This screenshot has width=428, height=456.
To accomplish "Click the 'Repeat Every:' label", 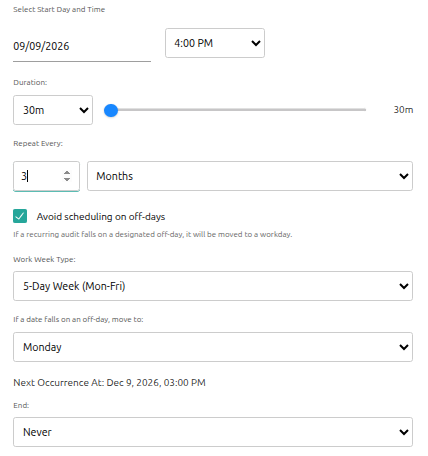I will 38,144.
